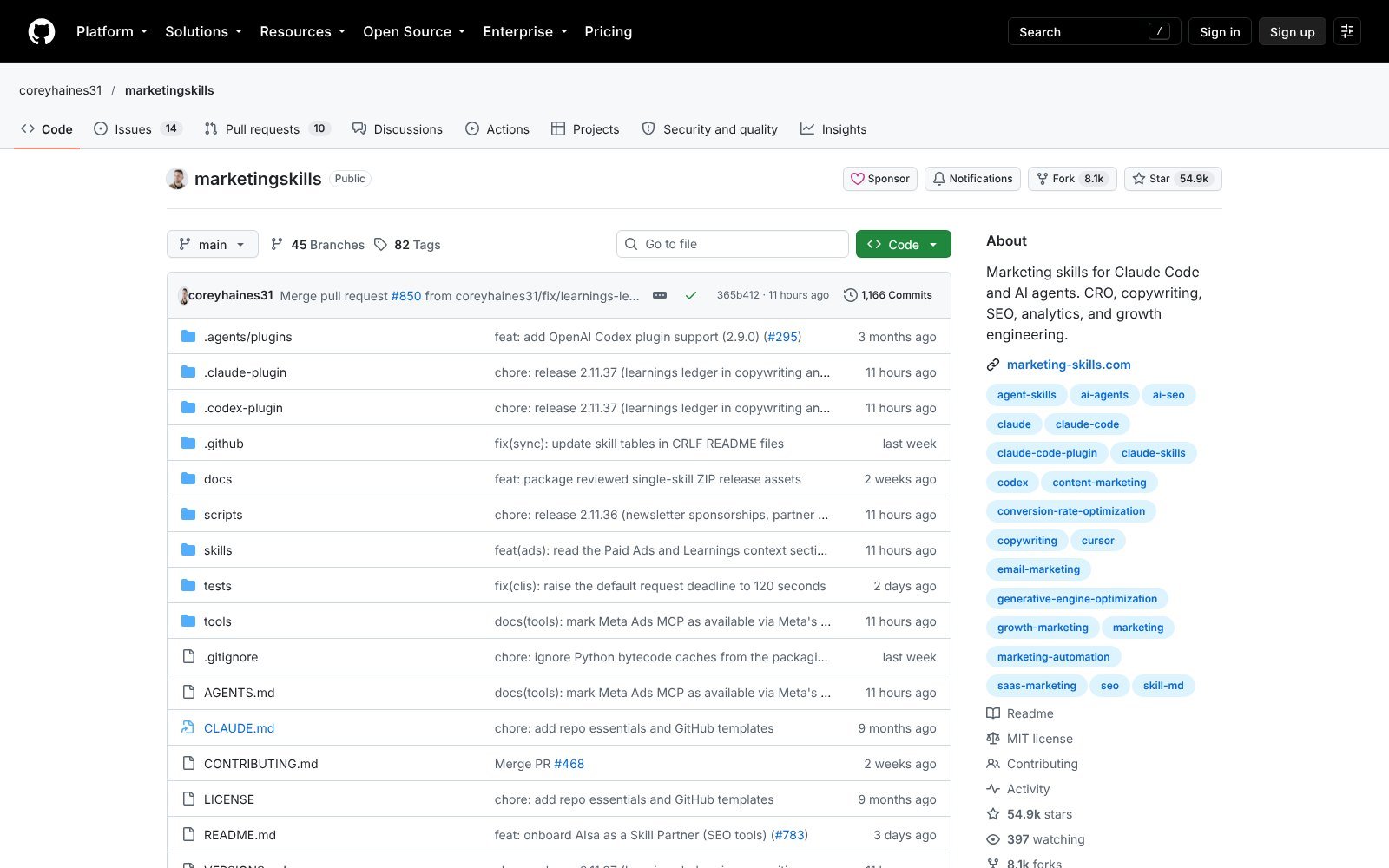Screen dimensions: 1389x868
Task: Click the top Search box
Action: (1094, 31)
